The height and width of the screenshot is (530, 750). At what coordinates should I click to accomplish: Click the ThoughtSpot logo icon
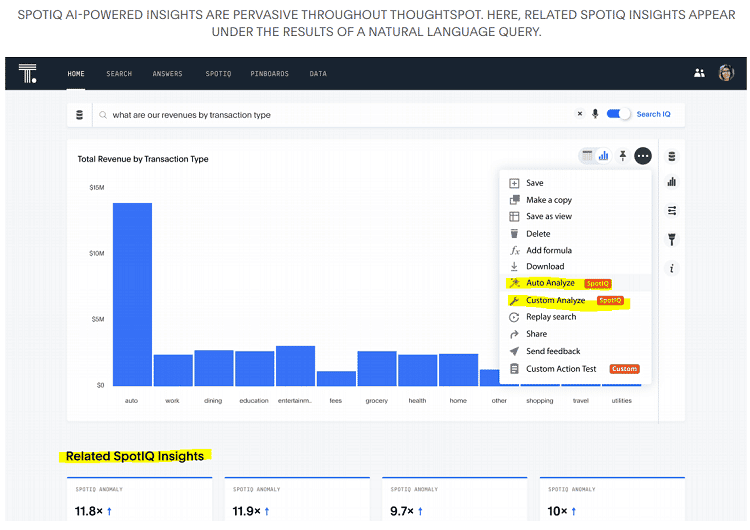27,73
